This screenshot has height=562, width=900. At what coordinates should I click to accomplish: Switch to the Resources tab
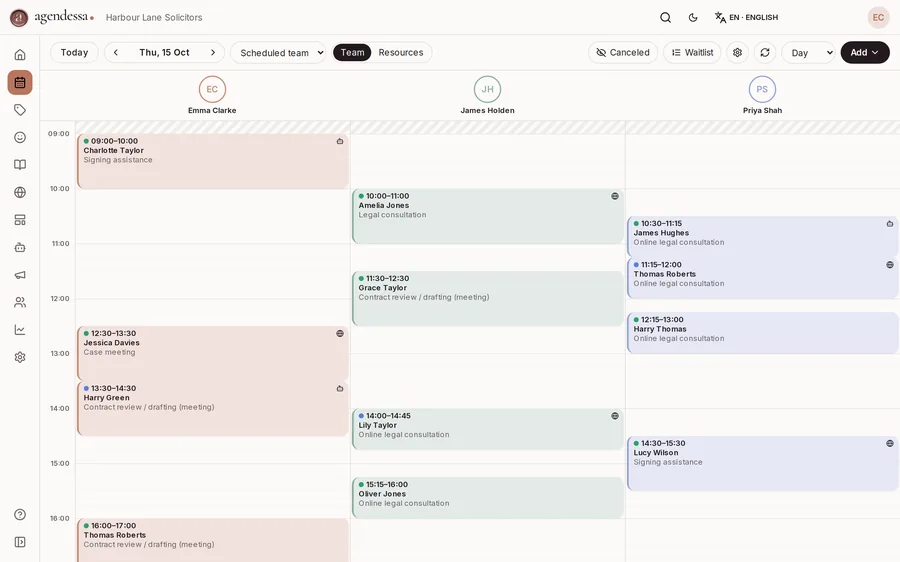click(401, 52)
